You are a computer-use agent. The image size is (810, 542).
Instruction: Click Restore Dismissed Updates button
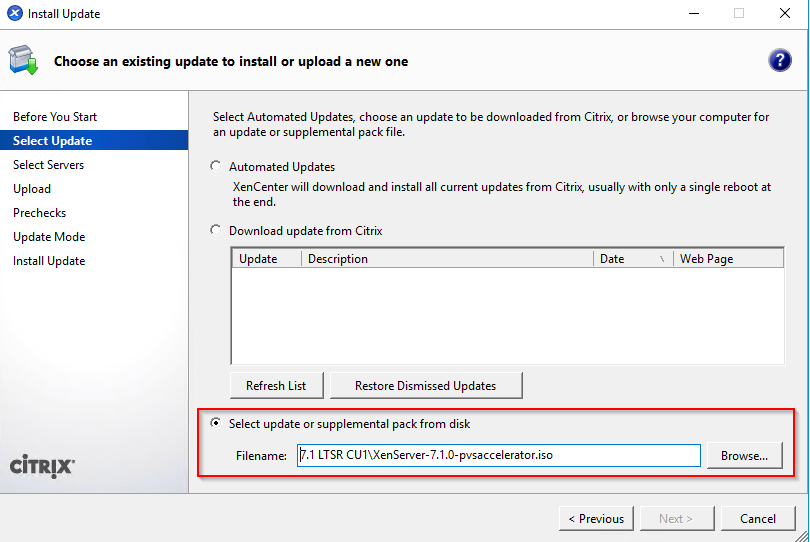click(x=425, y=385)
